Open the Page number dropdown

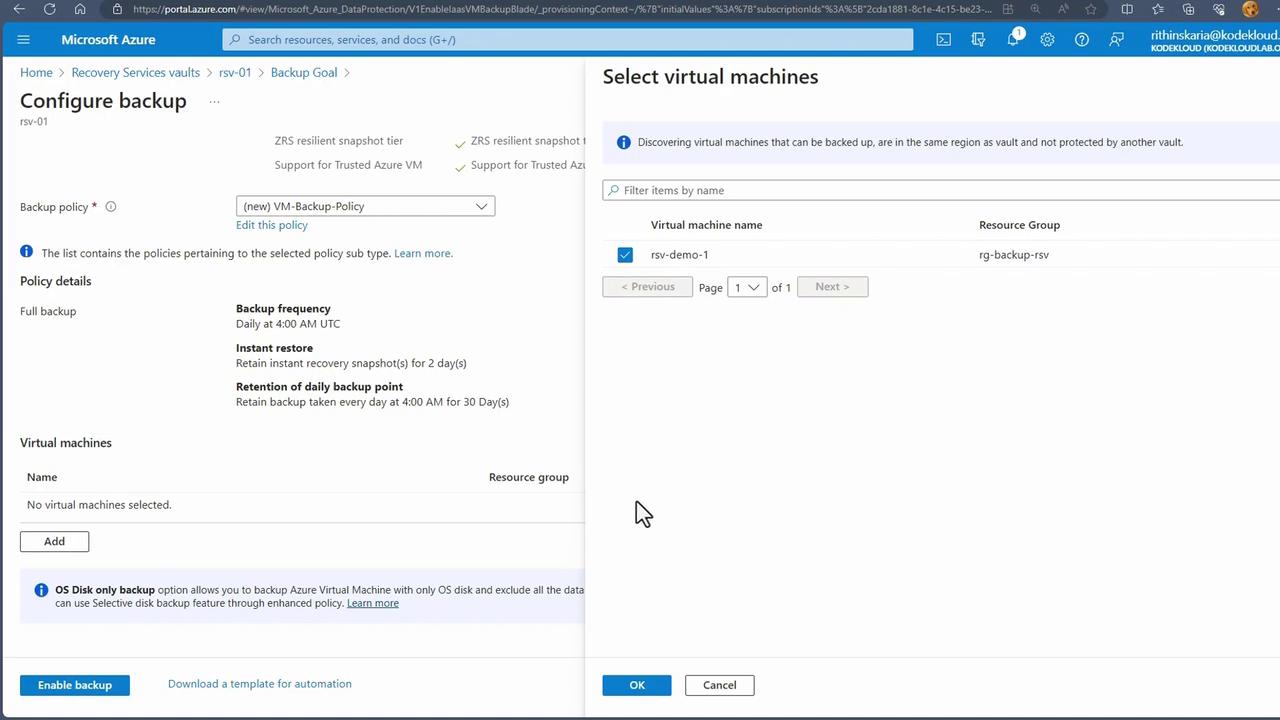(747, 287)
